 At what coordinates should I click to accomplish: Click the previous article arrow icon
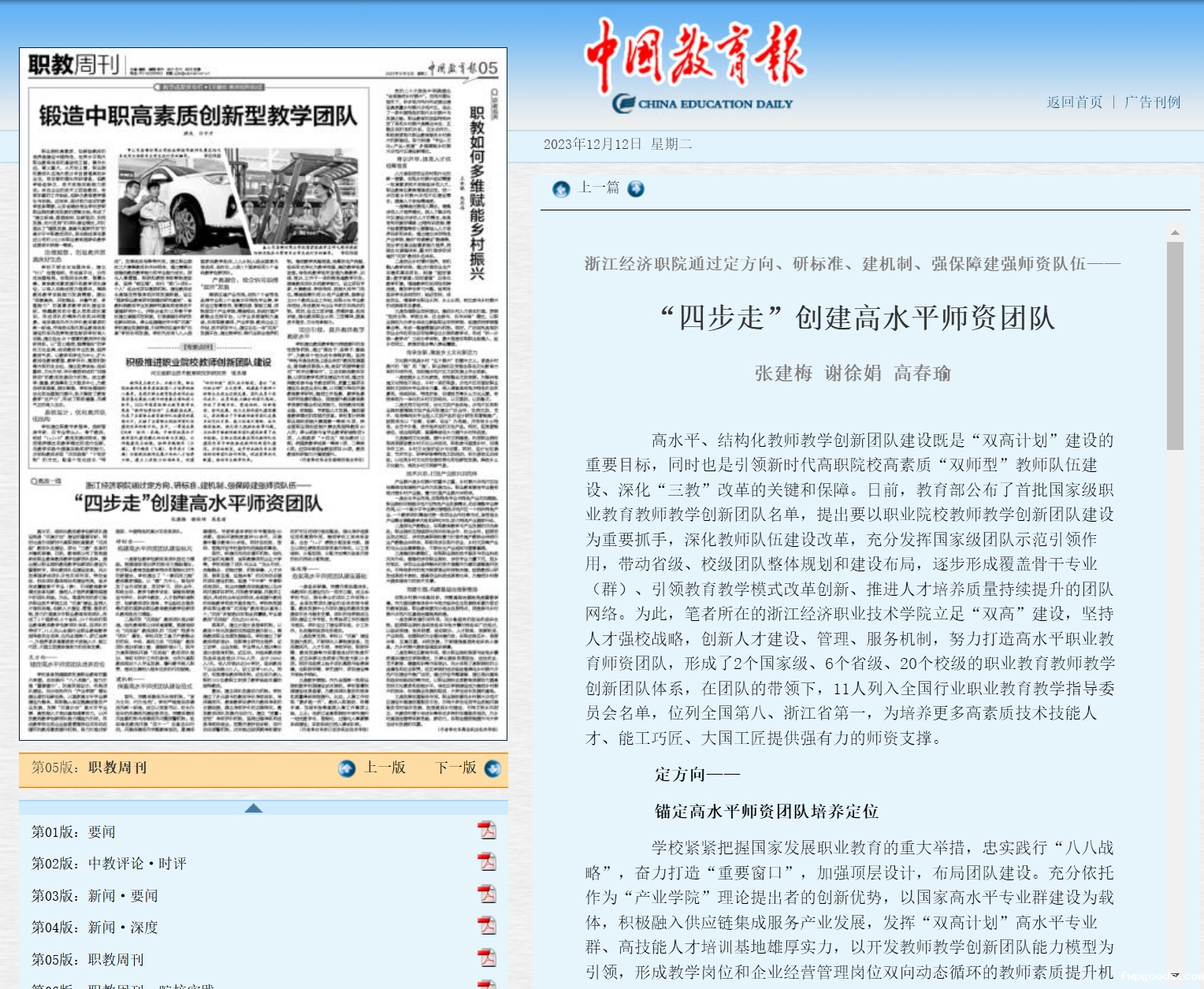[561, 189]
